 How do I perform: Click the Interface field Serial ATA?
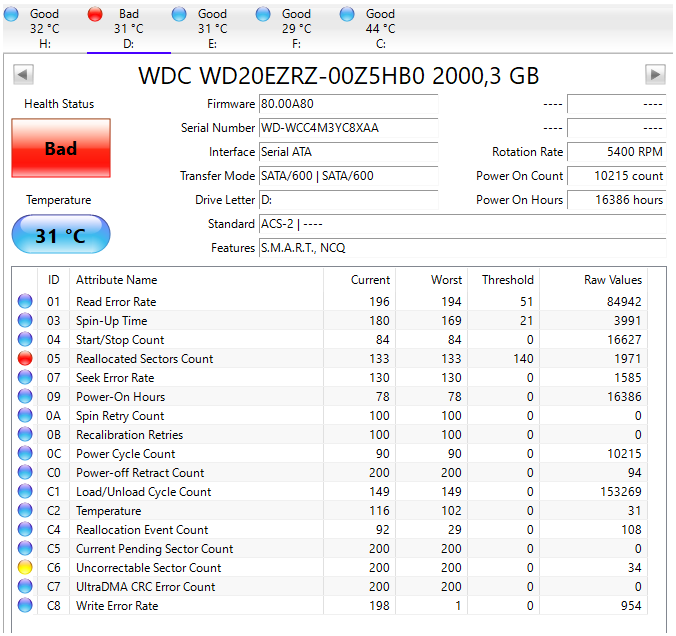[348, 152]
